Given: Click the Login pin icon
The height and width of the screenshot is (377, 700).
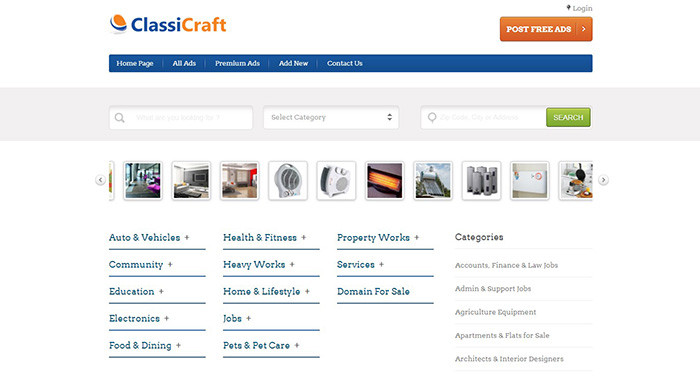Looking at the screenshot, I should point(568,8).
